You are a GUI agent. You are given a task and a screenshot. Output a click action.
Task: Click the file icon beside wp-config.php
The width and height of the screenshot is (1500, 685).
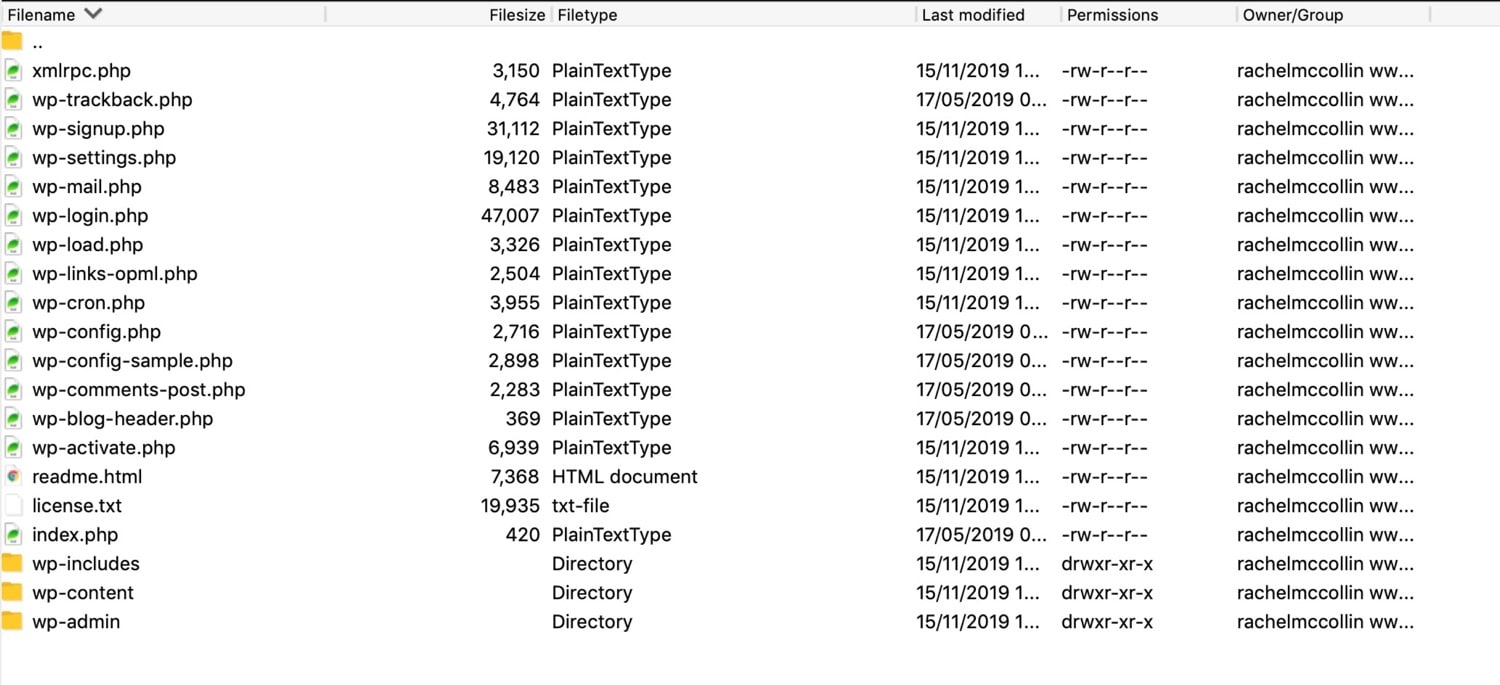coord(14,331)
